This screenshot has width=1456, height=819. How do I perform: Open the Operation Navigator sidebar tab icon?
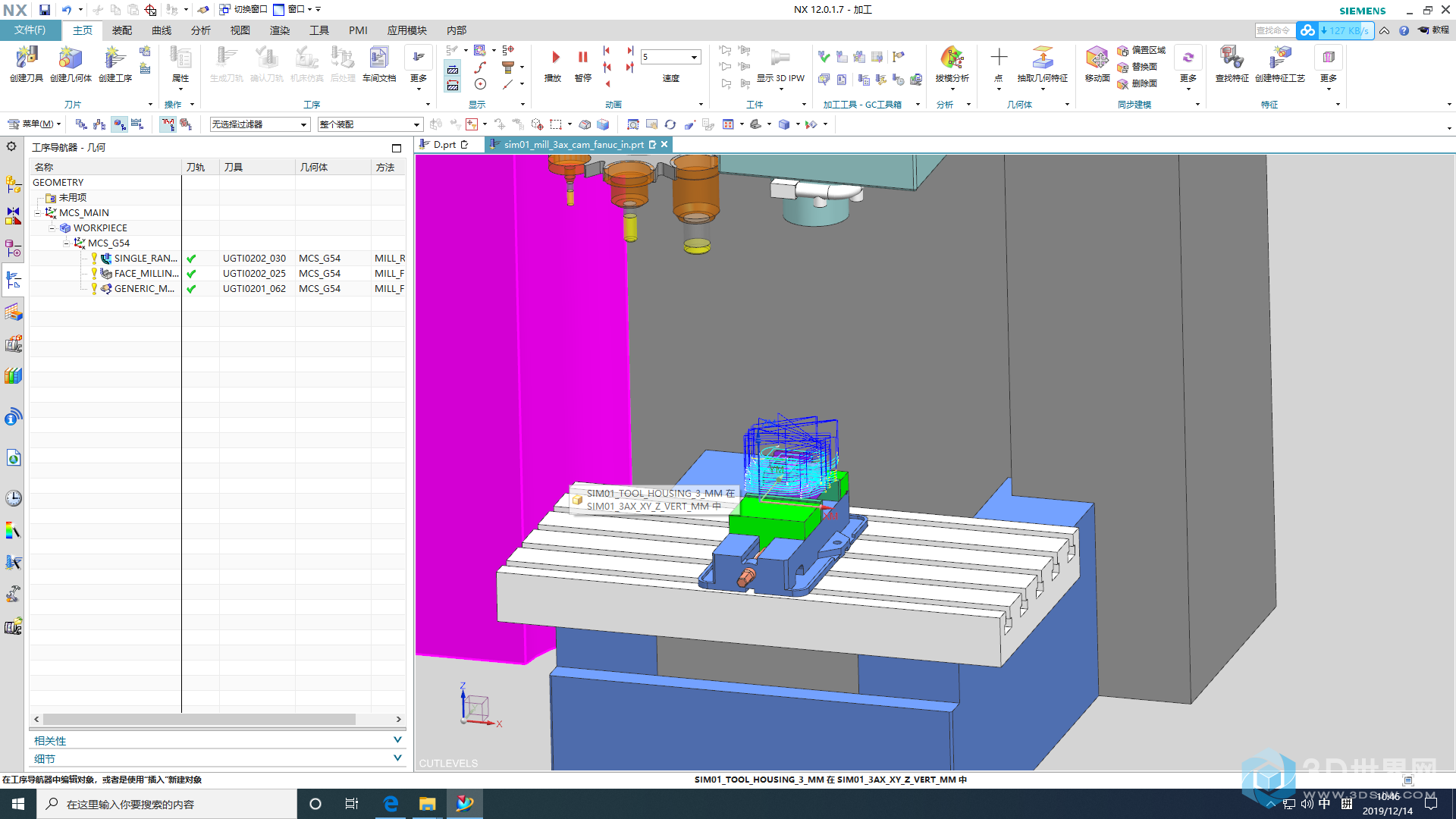(13, 280)
